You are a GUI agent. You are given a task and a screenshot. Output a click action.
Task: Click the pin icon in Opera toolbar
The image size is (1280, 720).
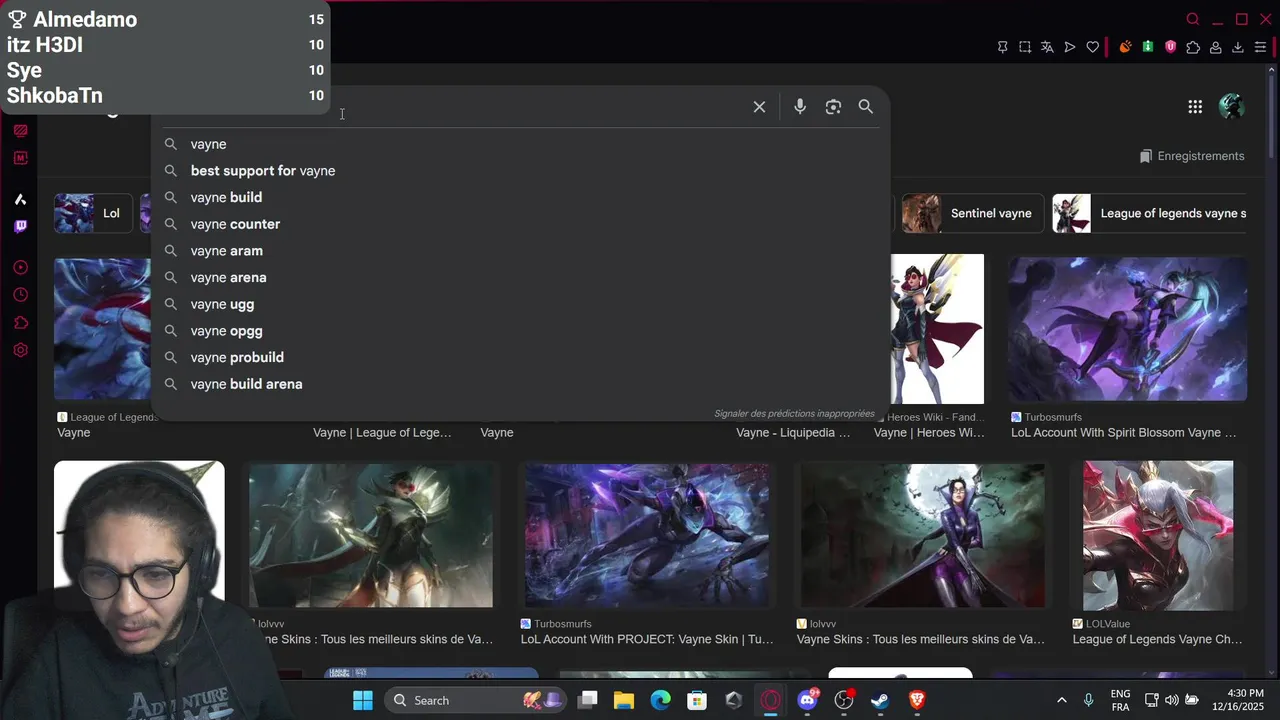coord(1002,47)
